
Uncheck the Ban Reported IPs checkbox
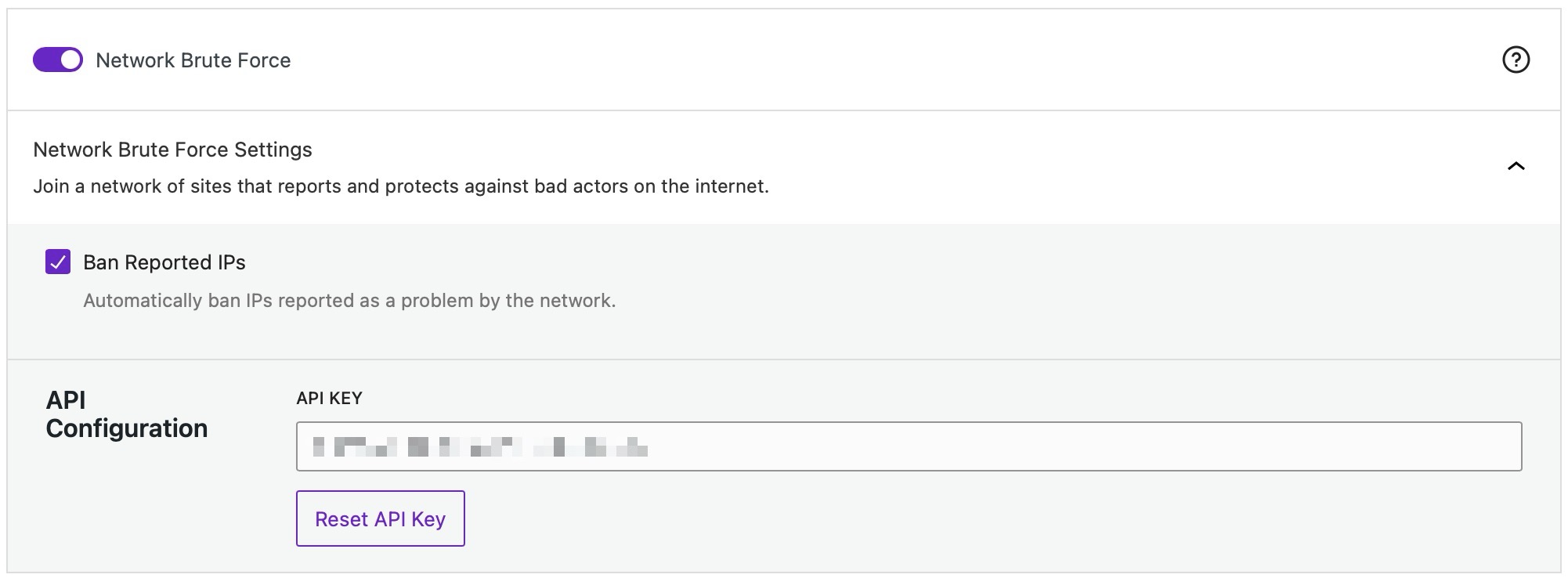pyautogui.click(x=58, y=262)
